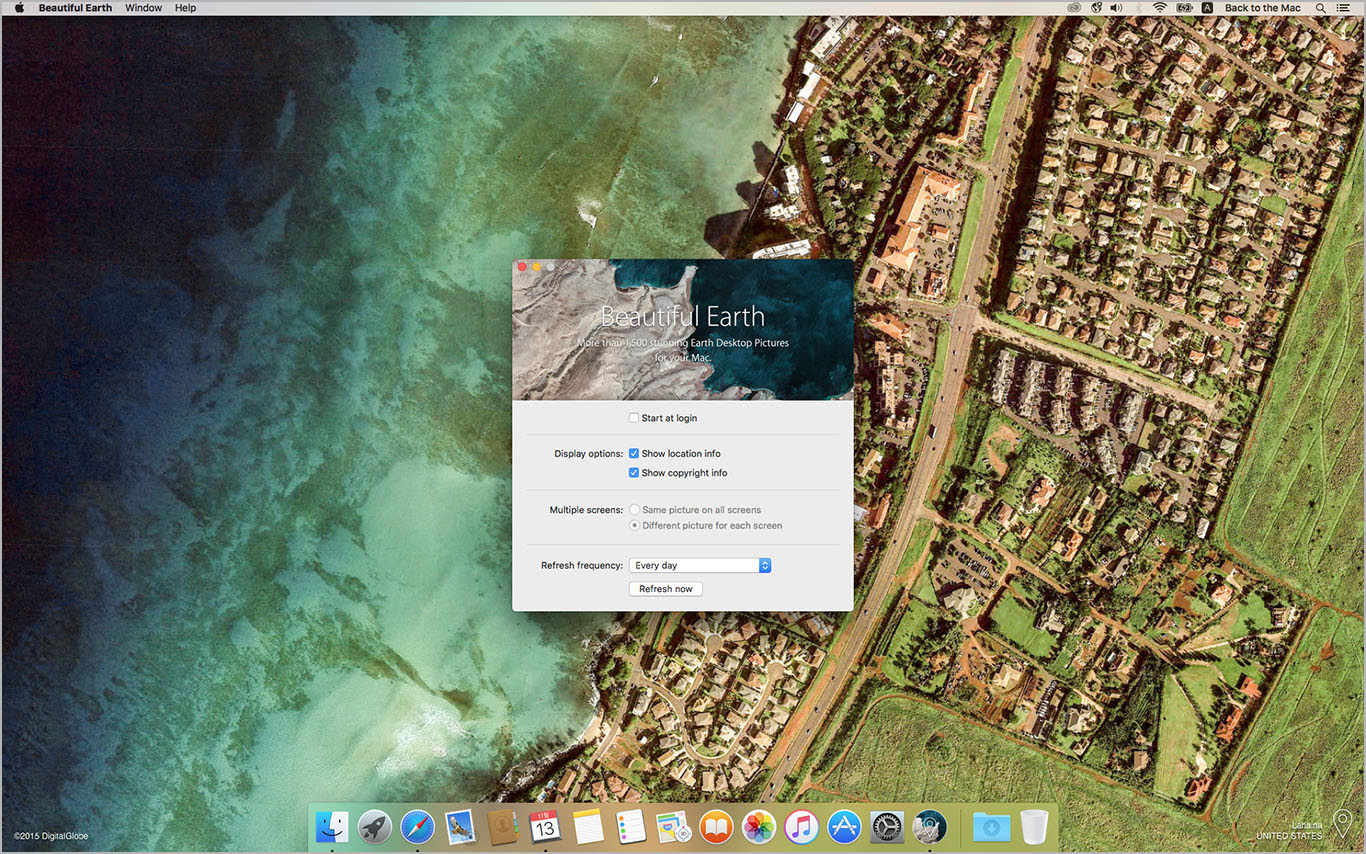
Task: Click the location pin icon on desktop
Action: click(1342, 825)
